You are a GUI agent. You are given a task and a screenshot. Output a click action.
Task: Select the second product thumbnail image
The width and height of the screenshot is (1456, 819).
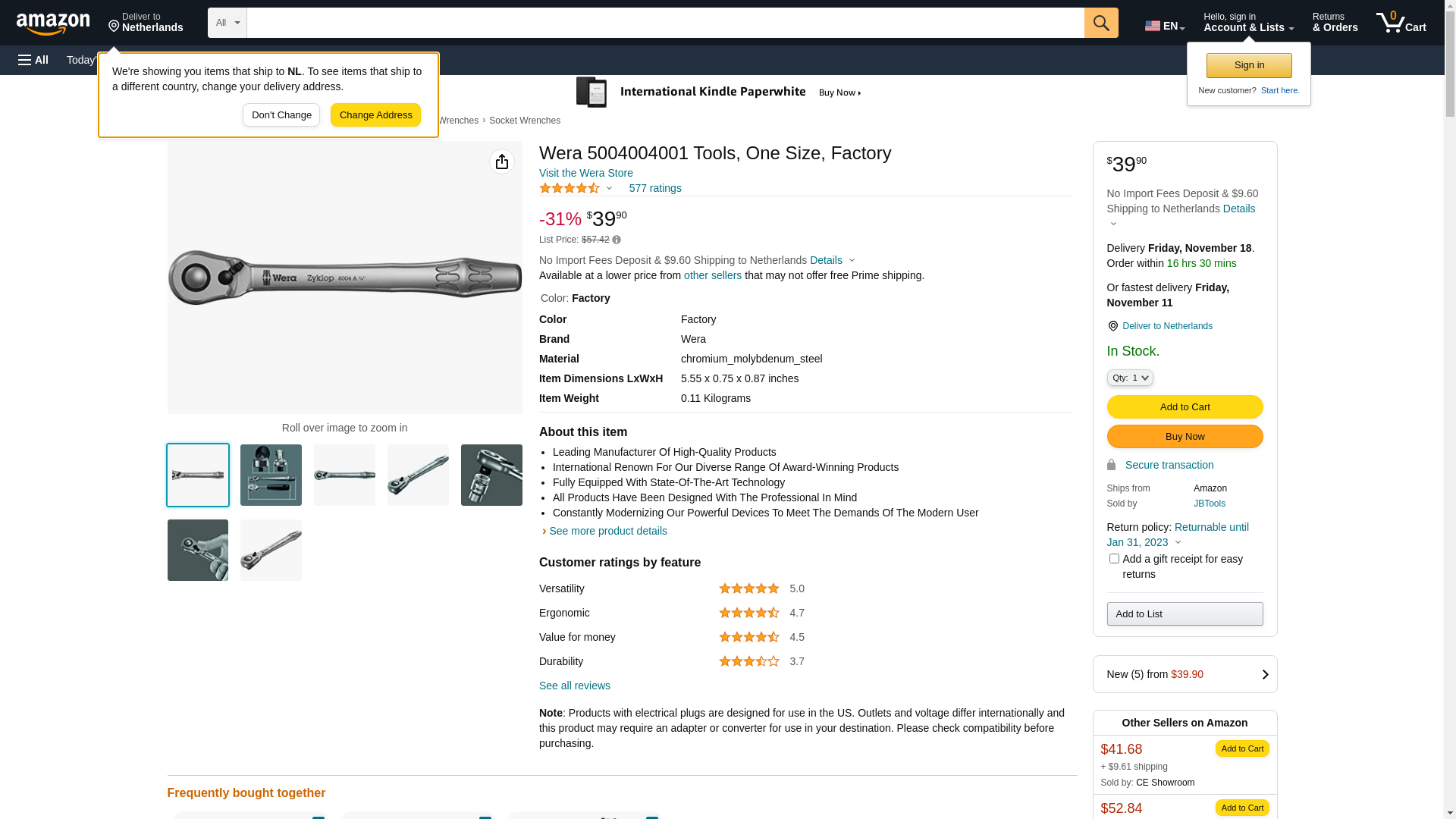[x=271, y=475]
